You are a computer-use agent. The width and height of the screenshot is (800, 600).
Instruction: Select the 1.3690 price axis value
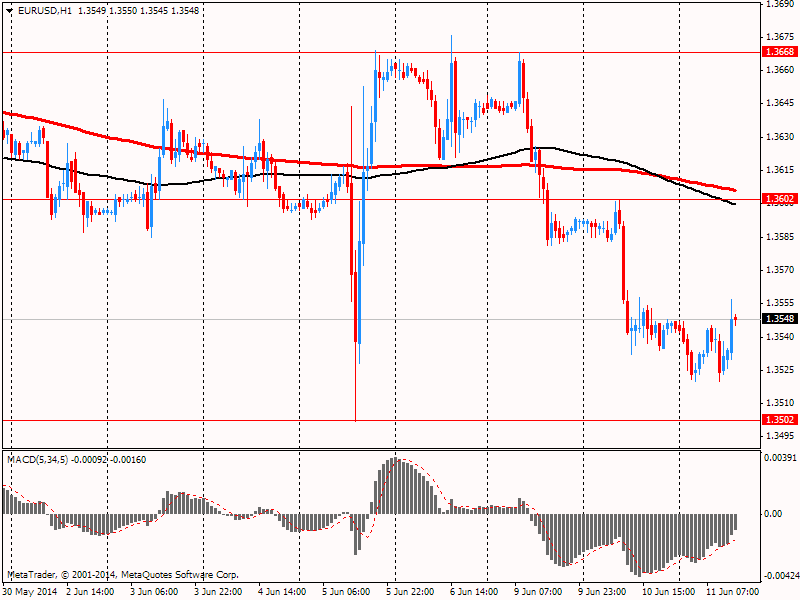click(780, 4)
